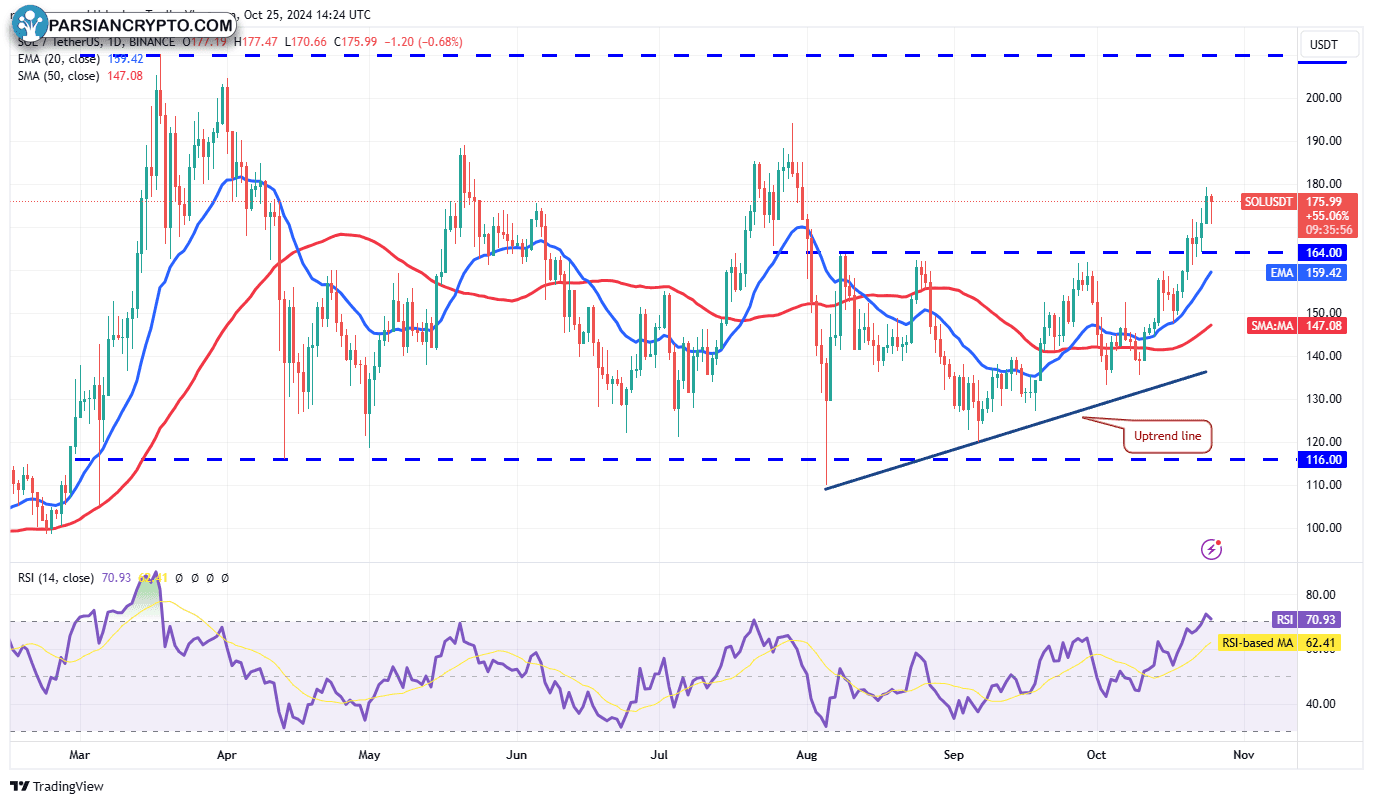Select the SMA (50, close) indicator legend
Viewport: 1373px width, 804px height.
(59, 75)
